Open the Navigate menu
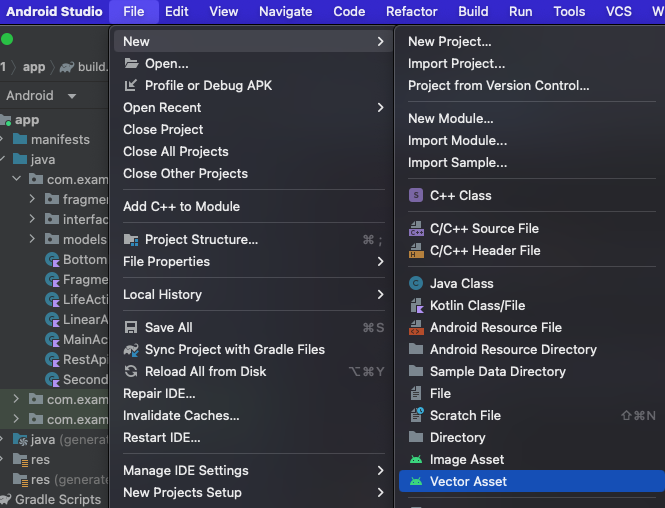Viewport: 665px width, 508px height. [x=285, y=11]
